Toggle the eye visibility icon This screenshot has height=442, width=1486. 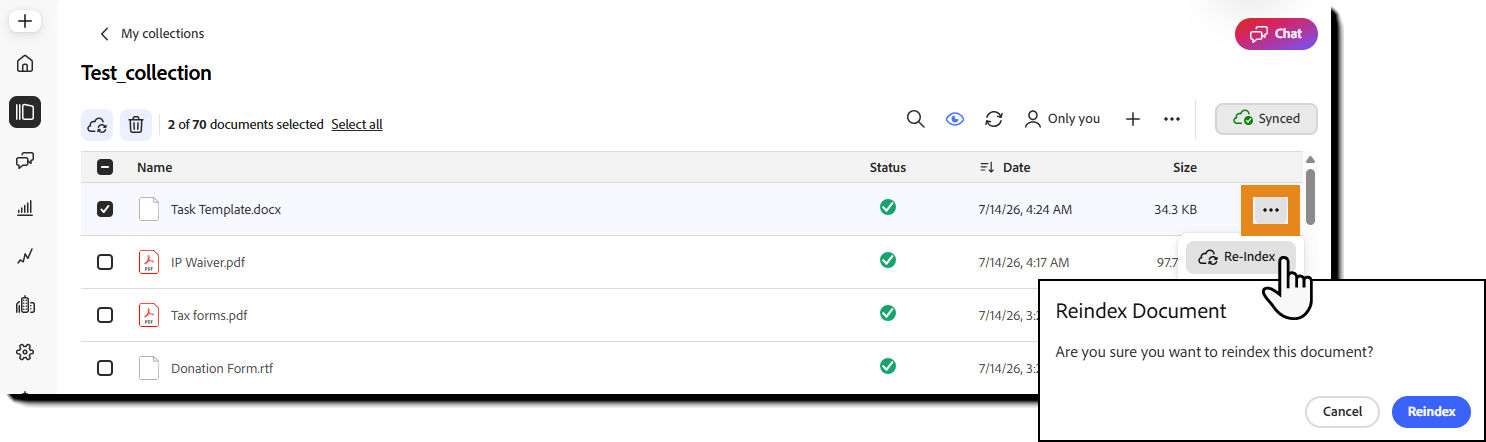click(955, 119)
